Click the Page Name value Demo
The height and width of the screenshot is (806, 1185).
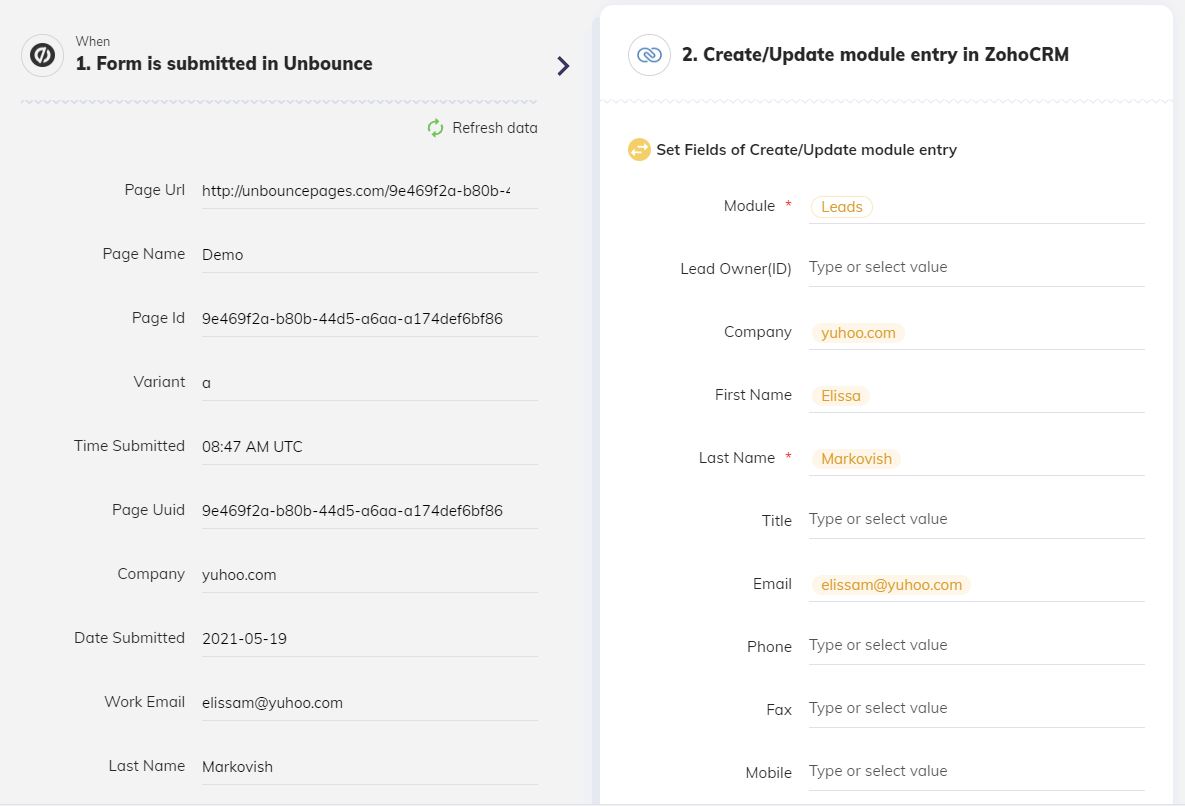coord(222,255)
